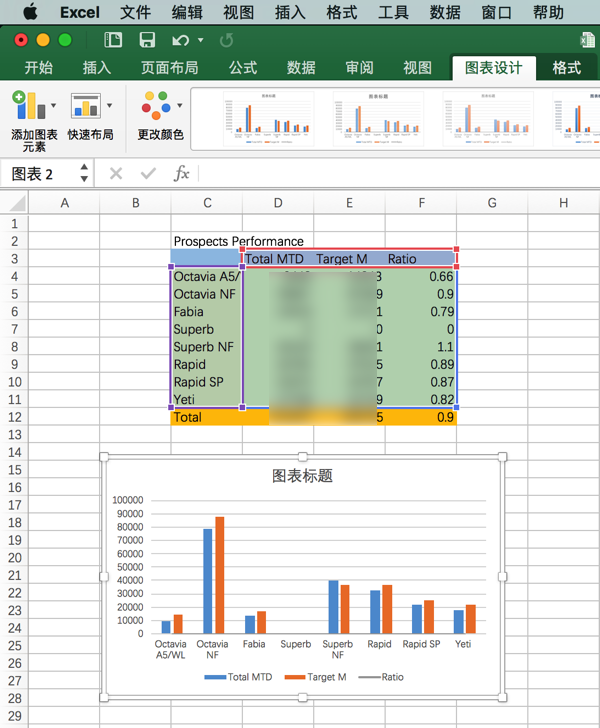Open the 帮助 menu

click(x=548, y=12)
